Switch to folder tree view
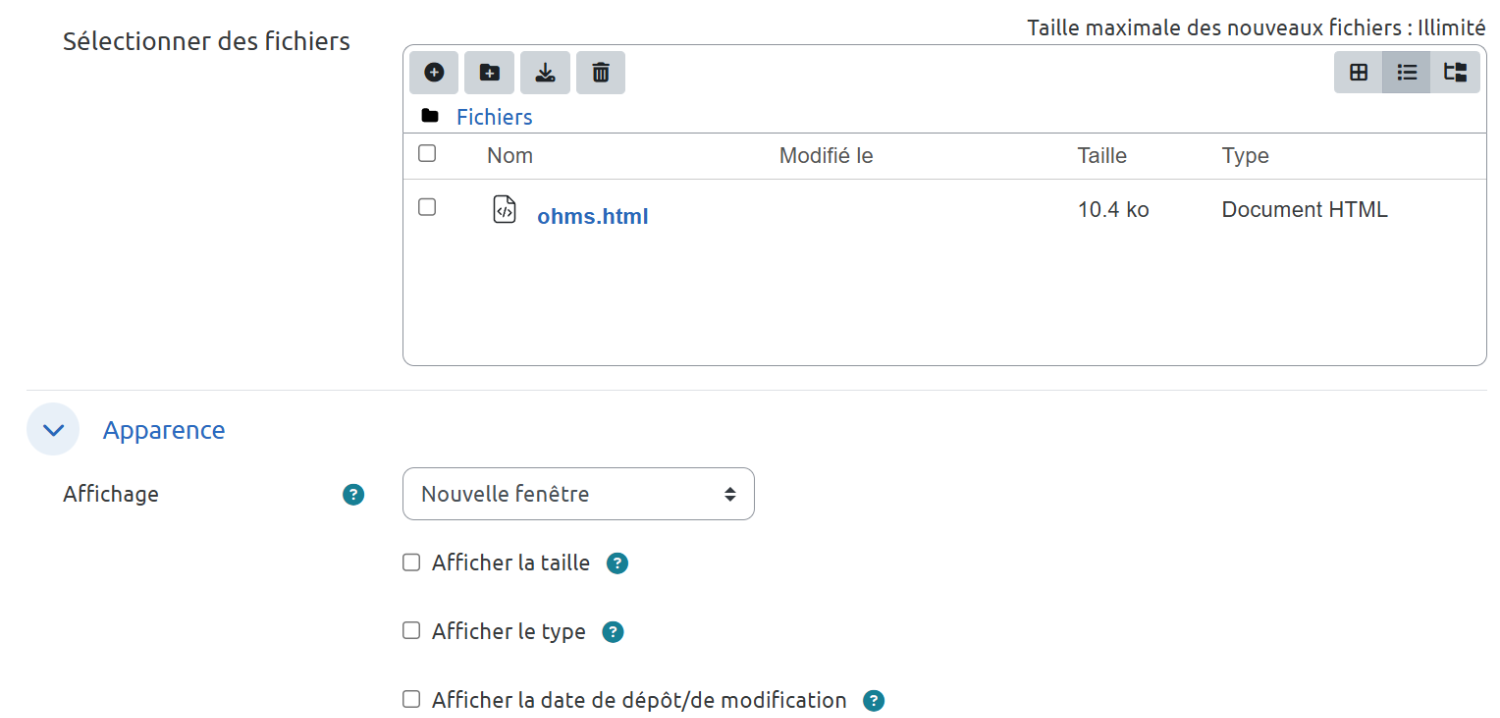Viewport: 1500px width, 718px height. 1455,72
